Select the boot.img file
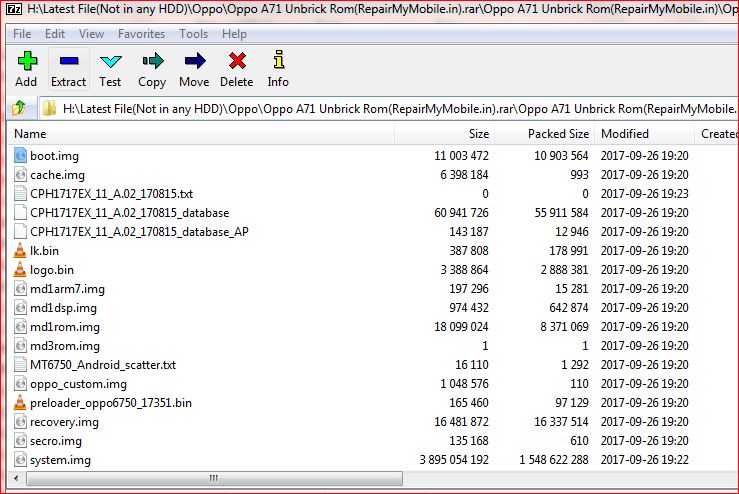This screenshot has height=494, width=739. (54, 156)
